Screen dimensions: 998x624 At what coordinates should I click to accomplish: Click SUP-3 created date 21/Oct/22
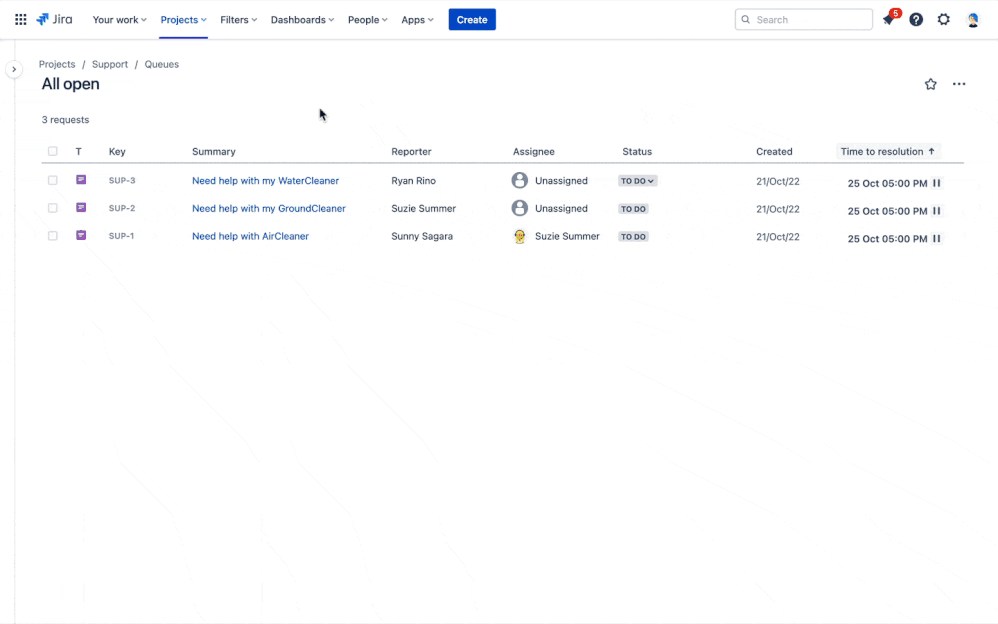coord(778,181)
